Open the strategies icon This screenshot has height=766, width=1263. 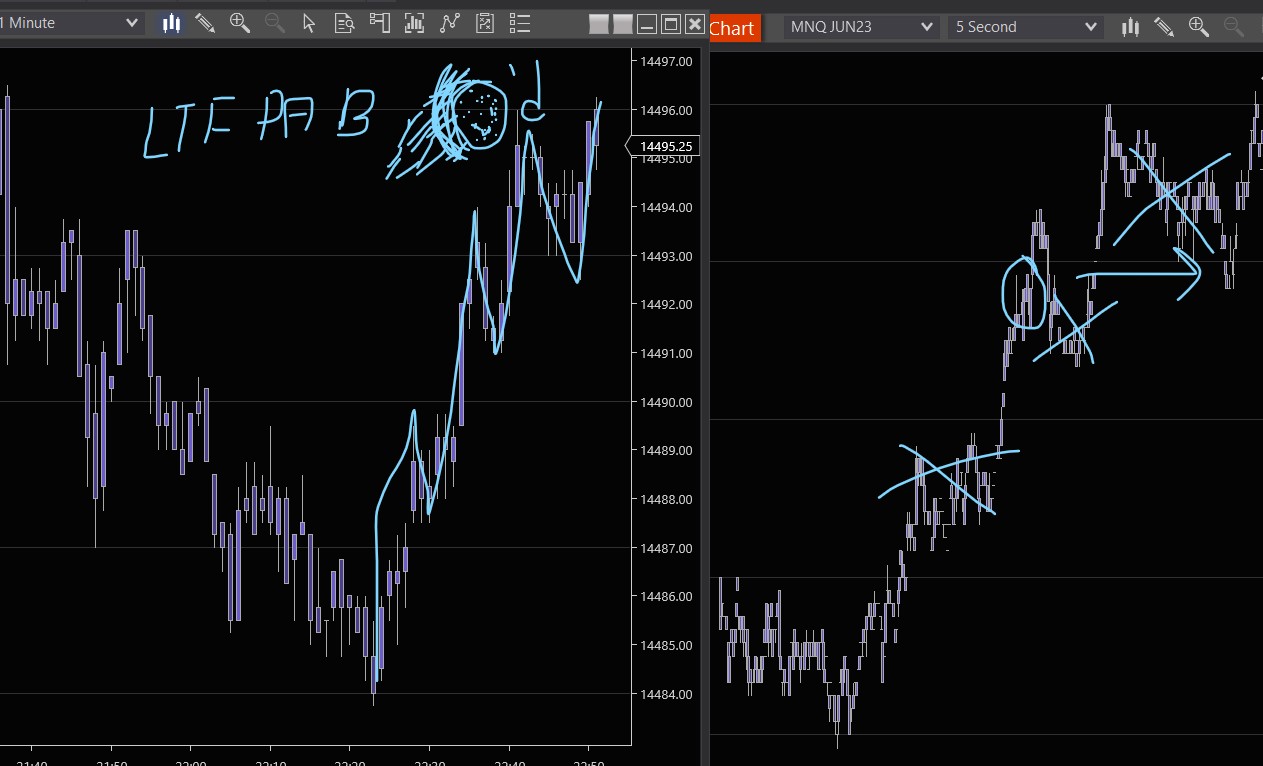click(x=484, y=22)
